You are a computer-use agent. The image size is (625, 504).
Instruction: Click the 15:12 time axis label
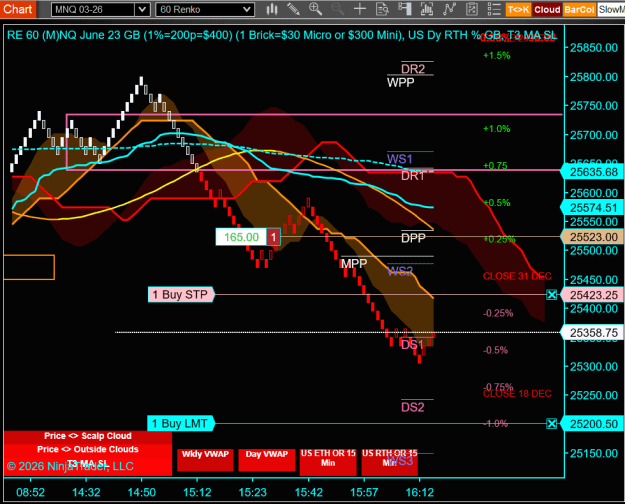[x=197, y=493]
